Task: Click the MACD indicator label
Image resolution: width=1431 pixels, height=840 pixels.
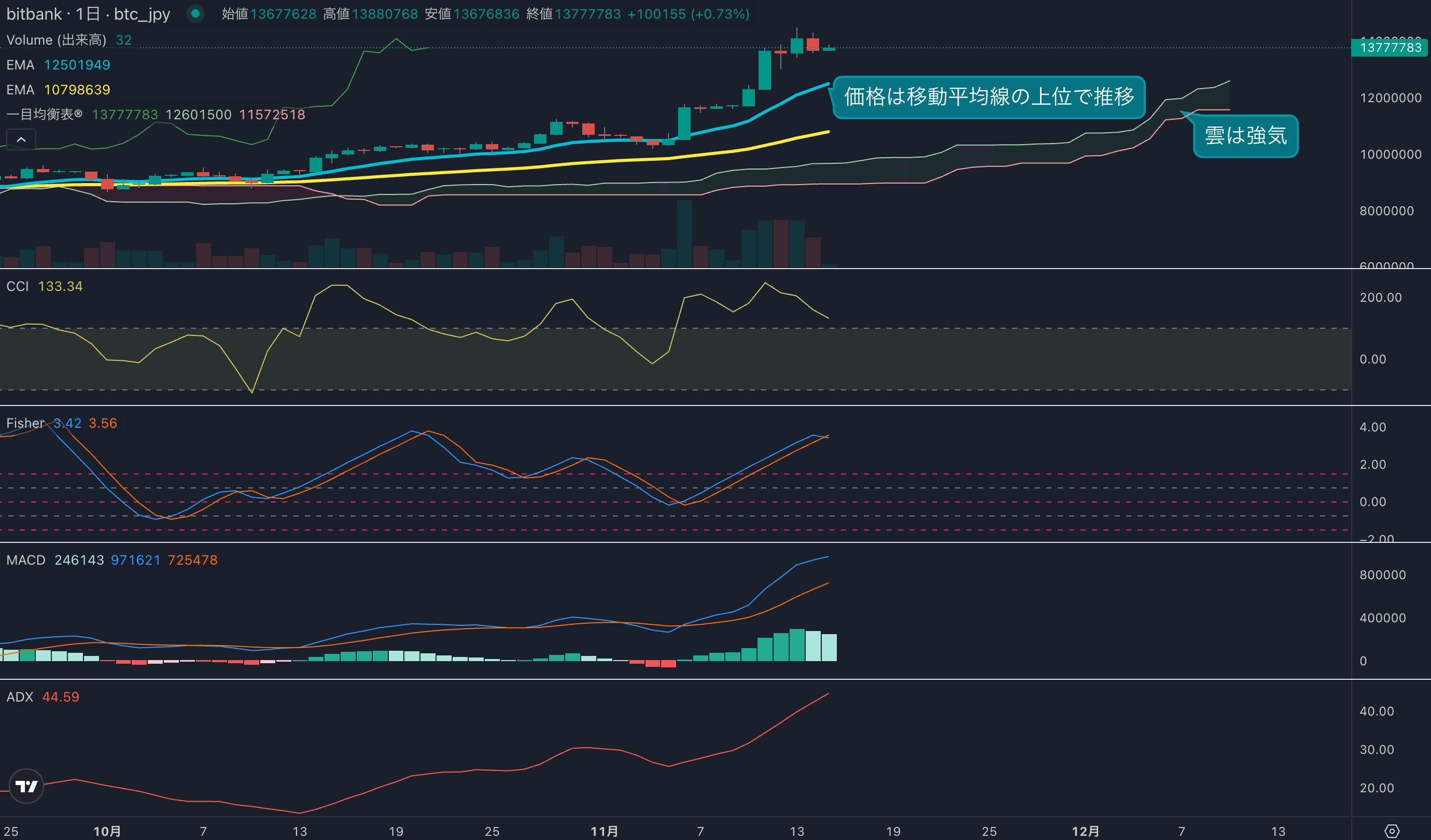Action: tap(25, 560)
